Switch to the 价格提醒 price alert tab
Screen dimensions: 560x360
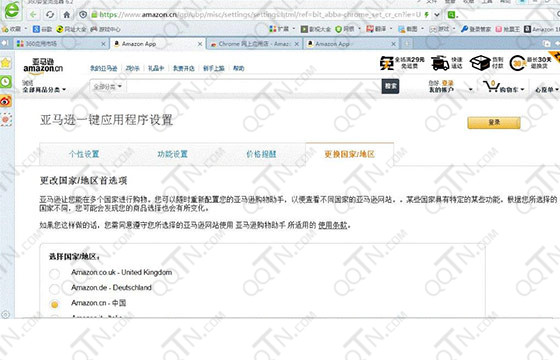point(261,154)
